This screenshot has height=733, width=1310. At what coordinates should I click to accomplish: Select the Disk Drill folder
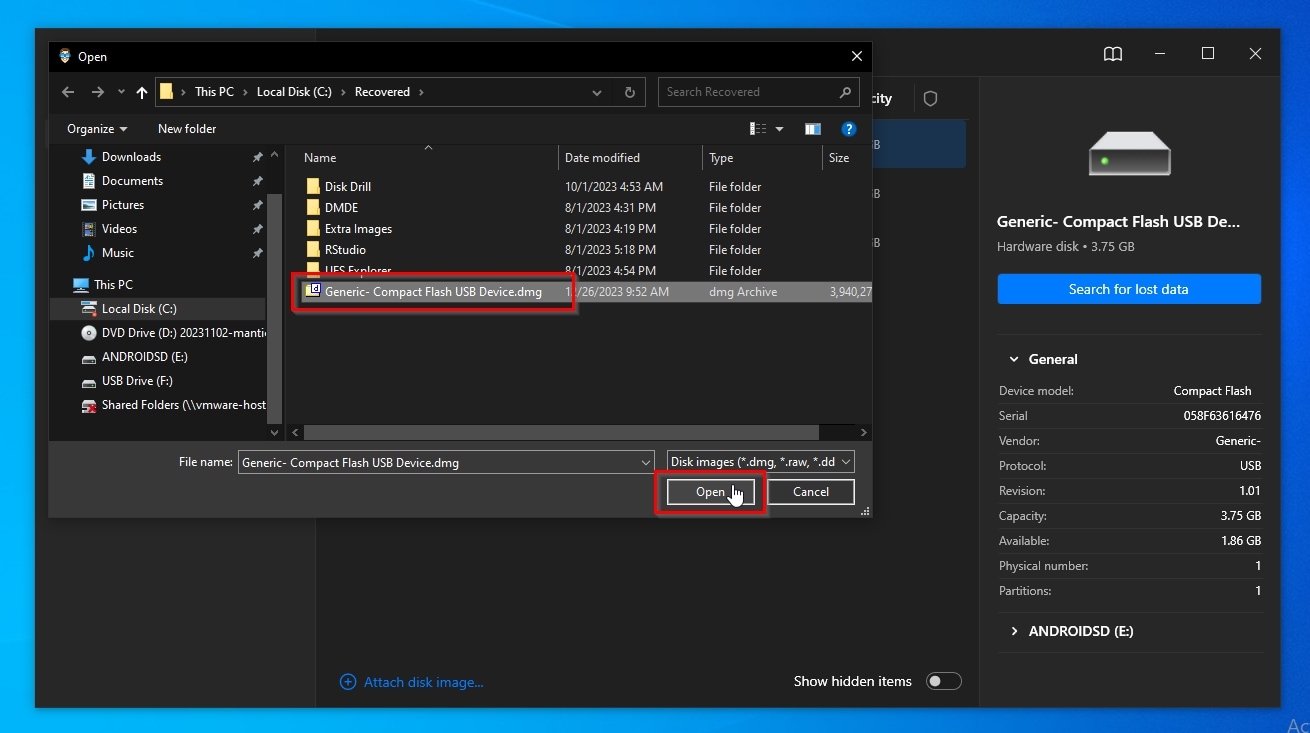pyautogui.click(x=347, y=187)
